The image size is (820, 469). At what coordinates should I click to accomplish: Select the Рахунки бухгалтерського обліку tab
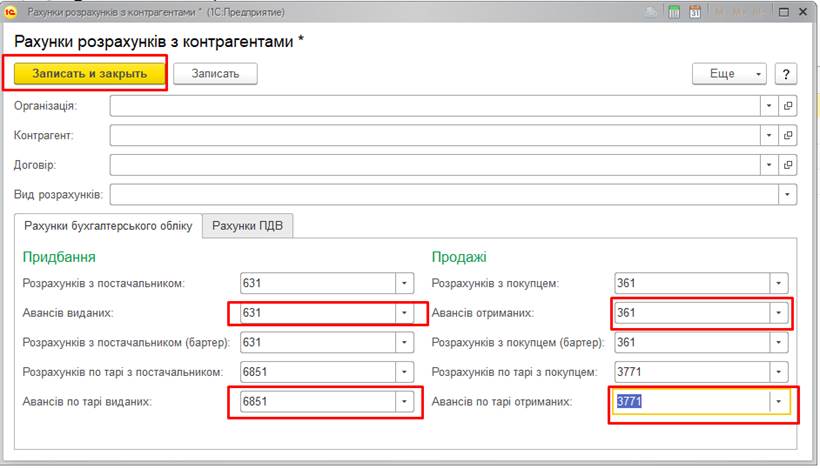coord(108,226)
